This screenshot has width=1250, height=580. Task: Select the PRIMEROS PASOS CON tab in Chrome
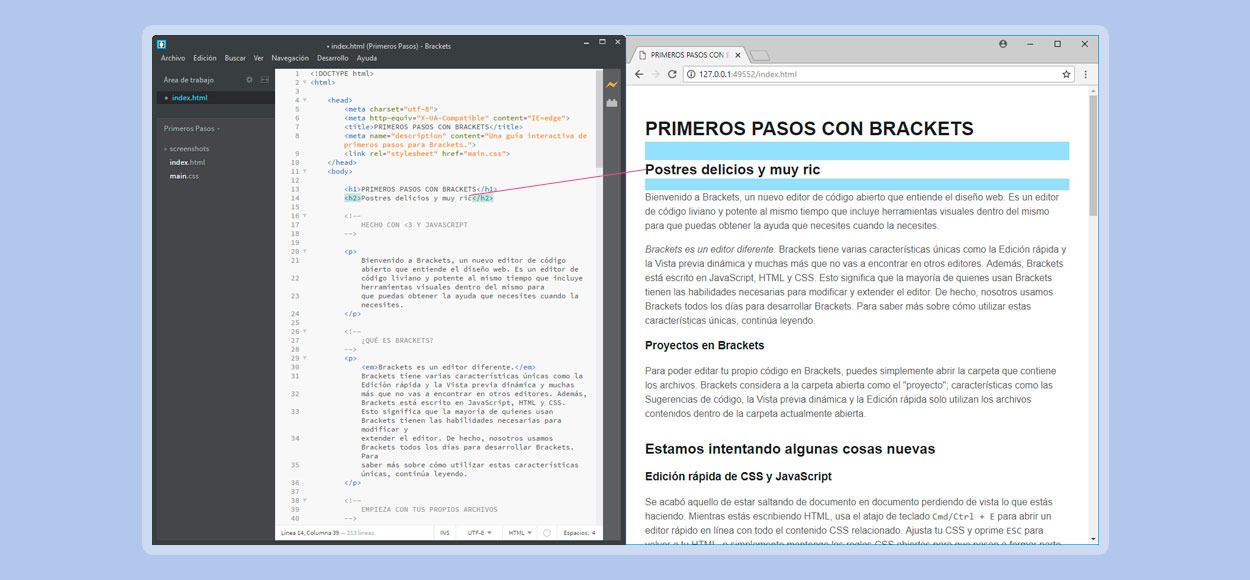[x=688, y=55]
